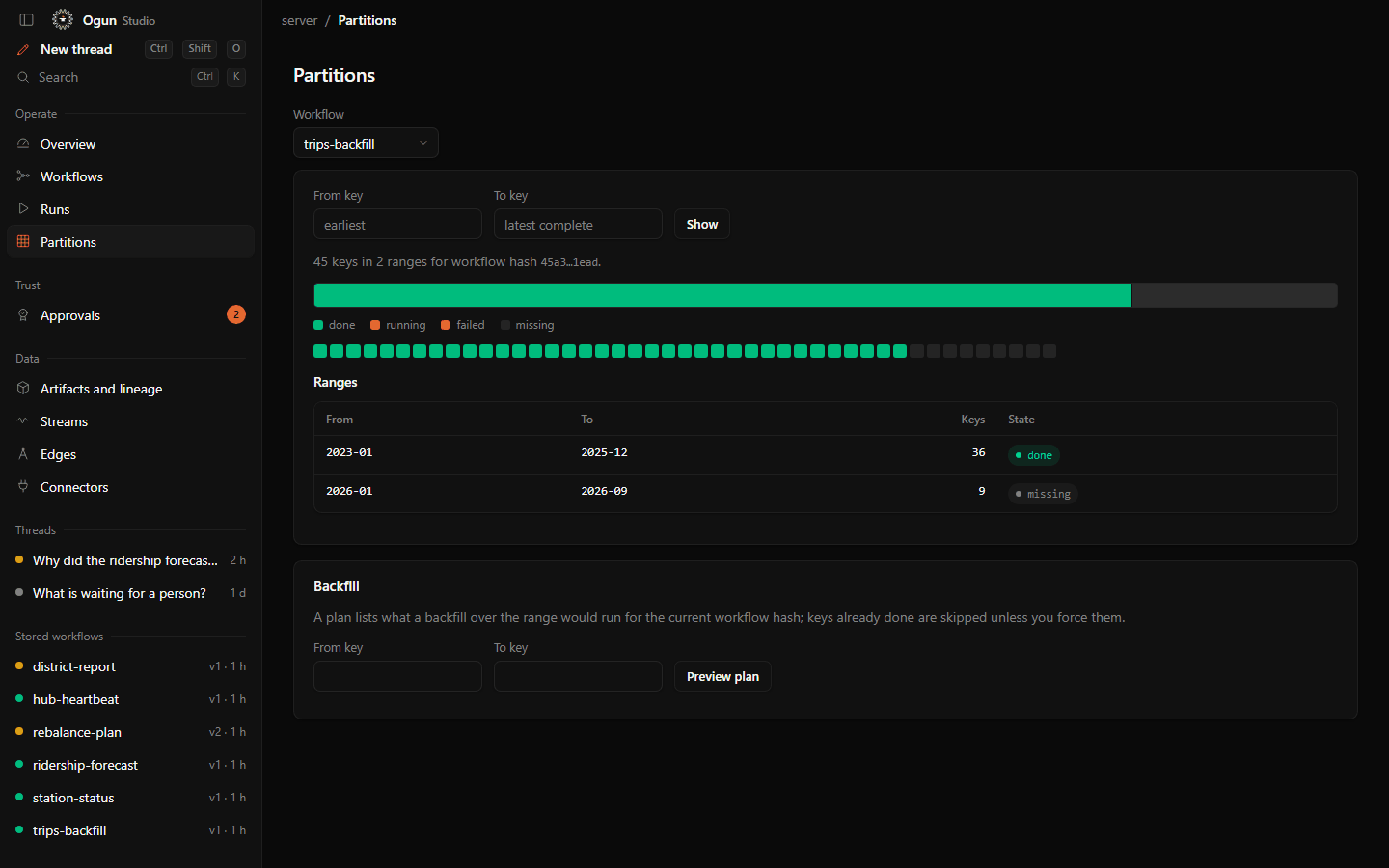Focus the latest complete To key field

tap(578, 225)
